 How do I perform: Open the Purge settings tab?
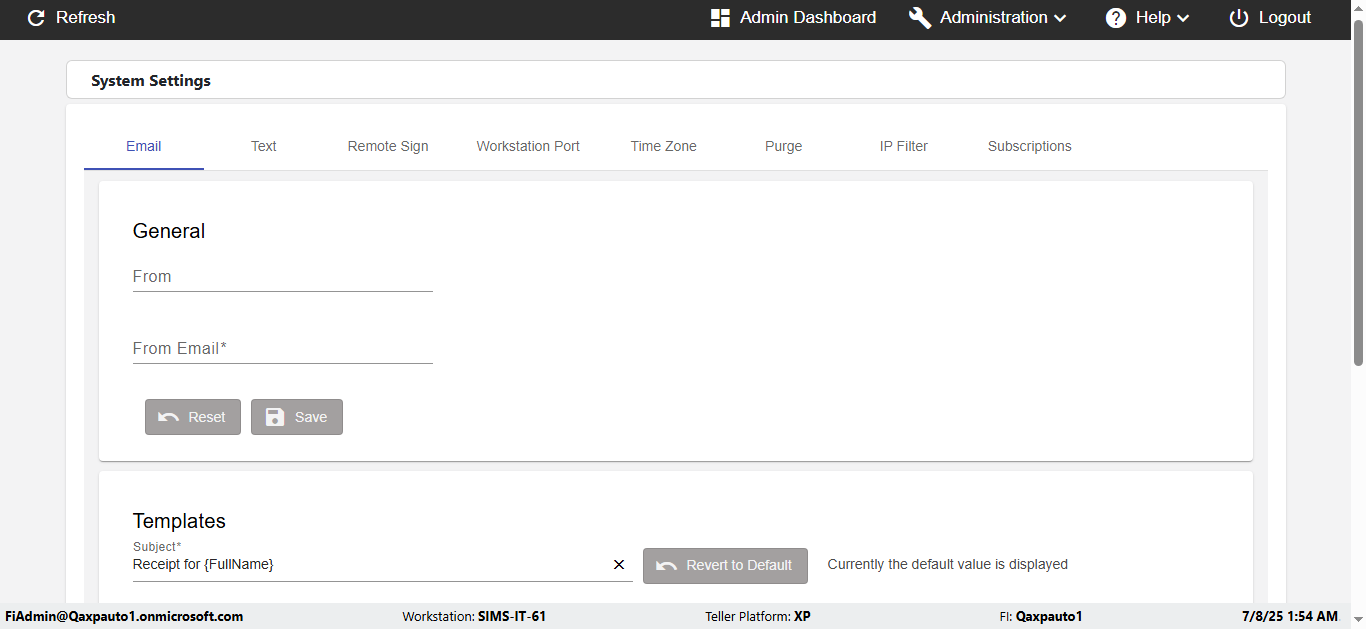point(783,146)
